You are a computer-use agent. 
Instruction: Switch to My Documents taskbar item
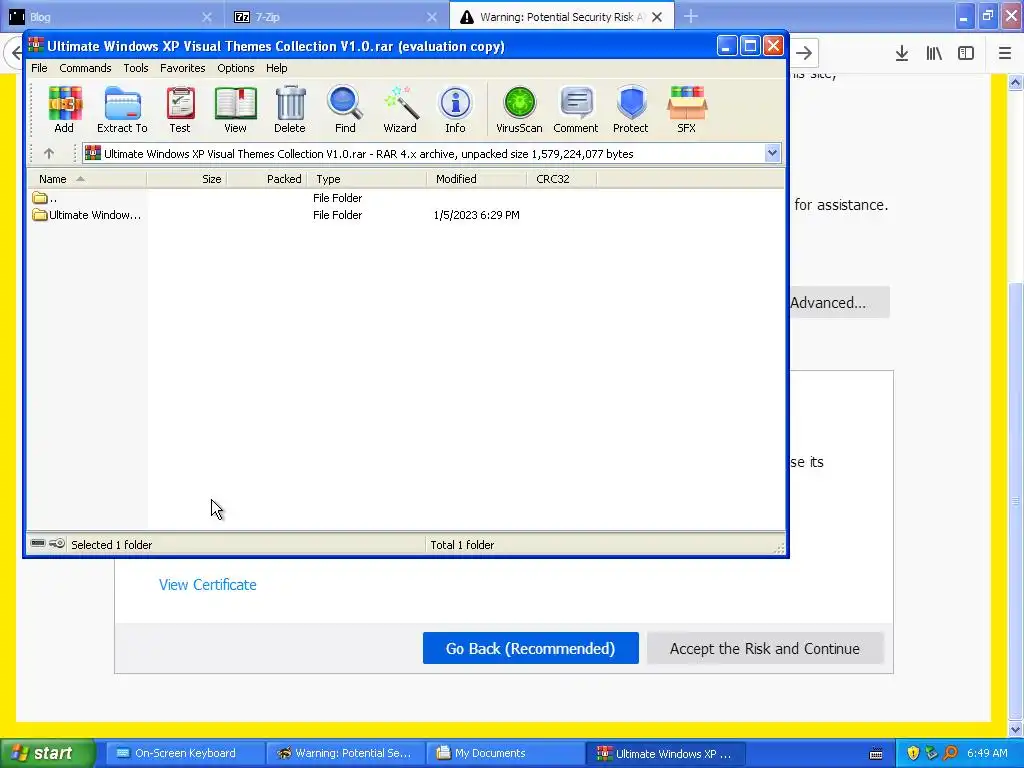[504, 753]
